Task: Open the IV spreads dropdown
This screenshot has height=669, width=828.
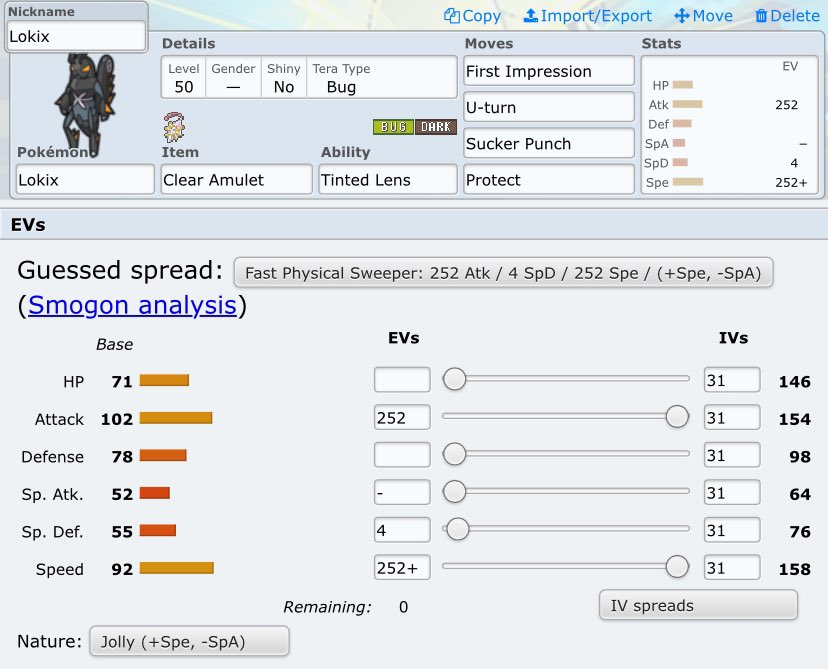Action: click(698, 605)
